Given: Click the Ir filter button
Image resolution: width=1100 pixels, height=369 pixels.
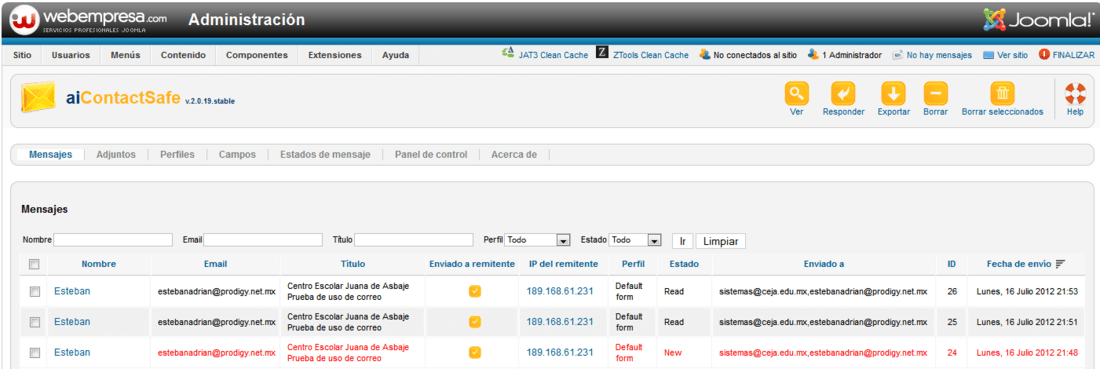Looking at the screenshot, I should click(x=682, y=241).
